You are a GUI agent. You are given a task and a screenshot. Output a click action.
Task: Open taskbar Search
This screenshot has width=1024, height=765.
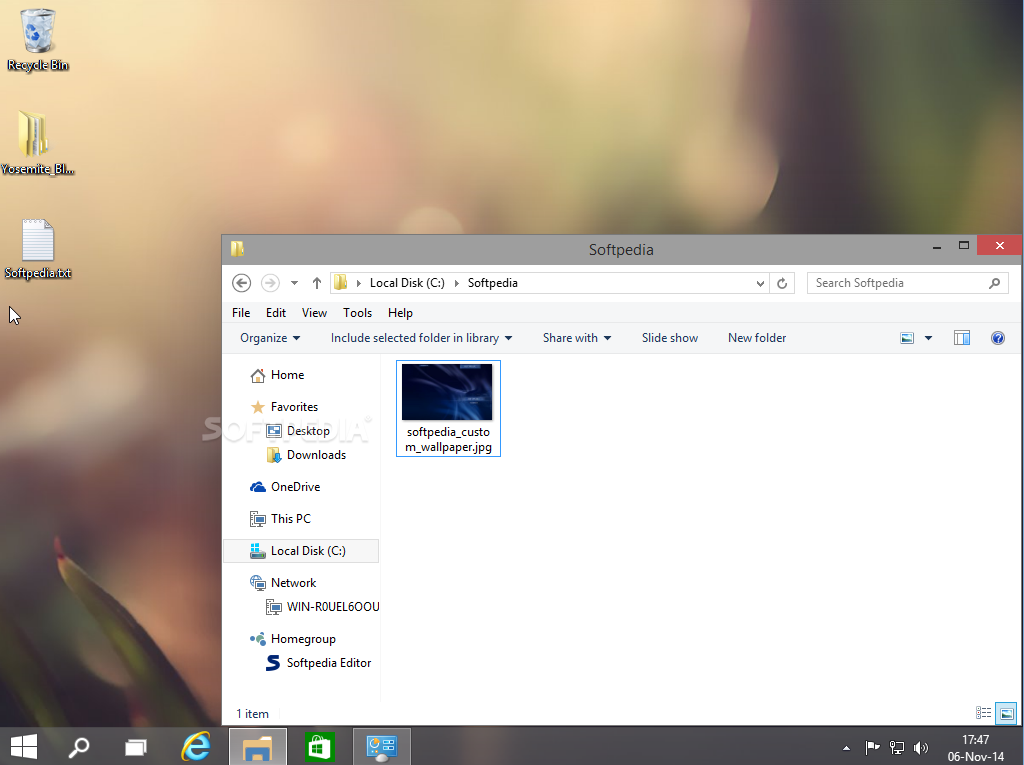pos(79,746)
